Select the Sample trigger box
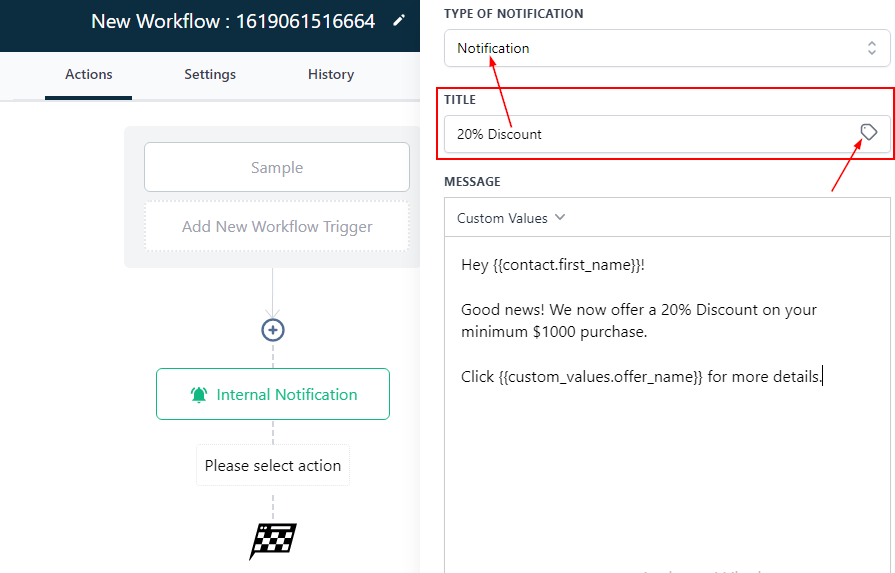This screenshot has width=895, height=573. click(277, 168)
